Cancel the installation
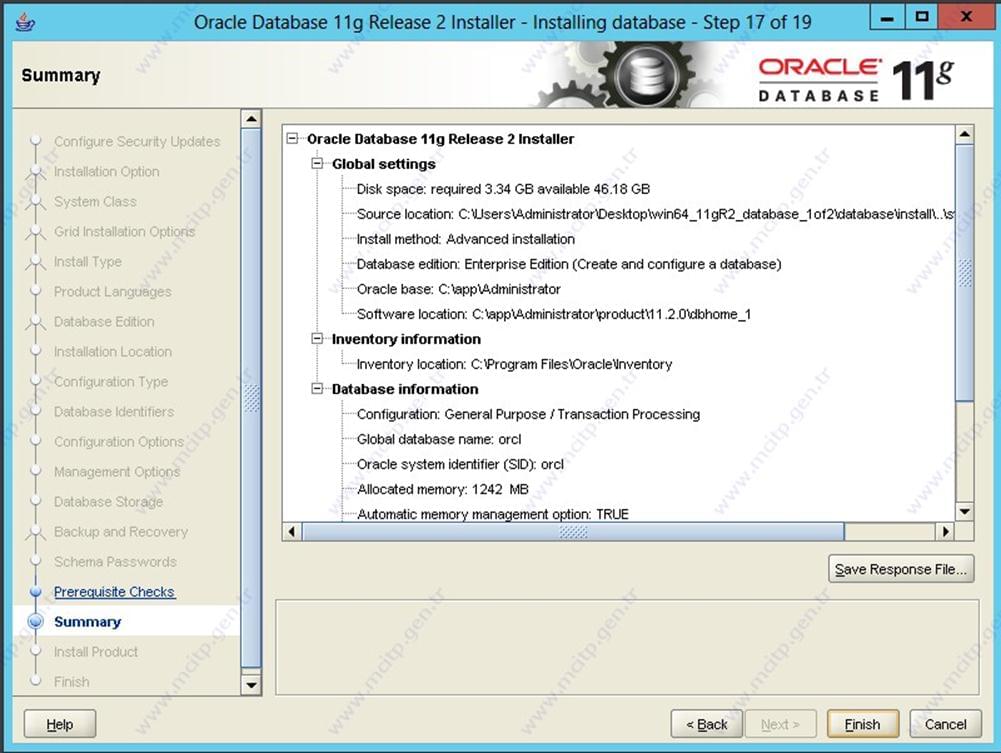The height and width of the screenshot is (753, 1001). coord(945,724)
